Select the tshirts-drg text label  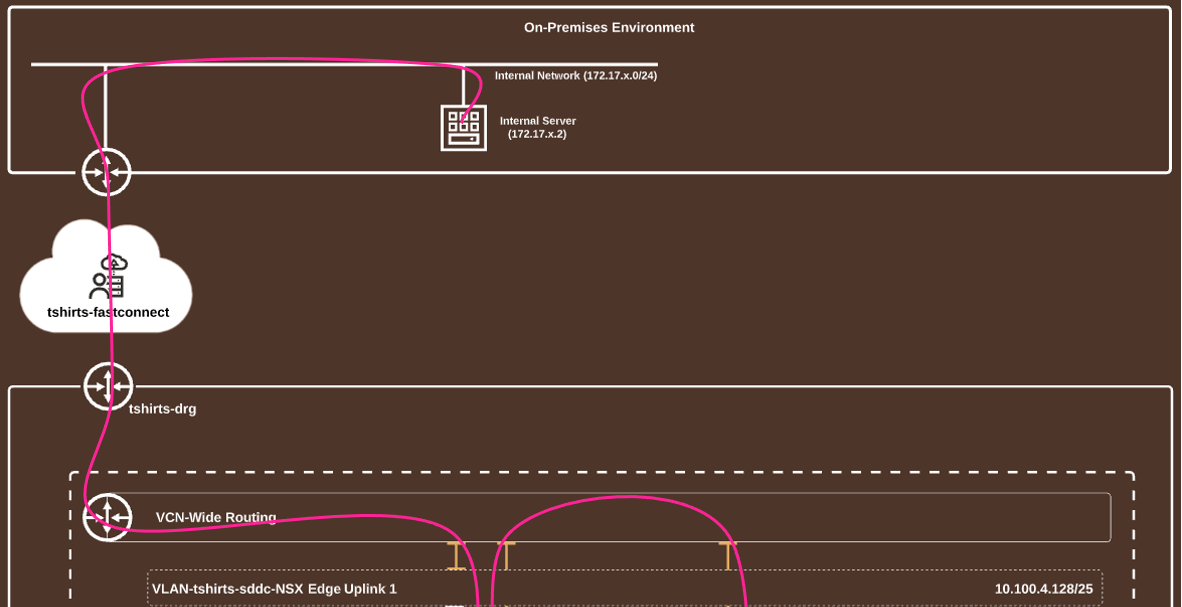(162, 409)
